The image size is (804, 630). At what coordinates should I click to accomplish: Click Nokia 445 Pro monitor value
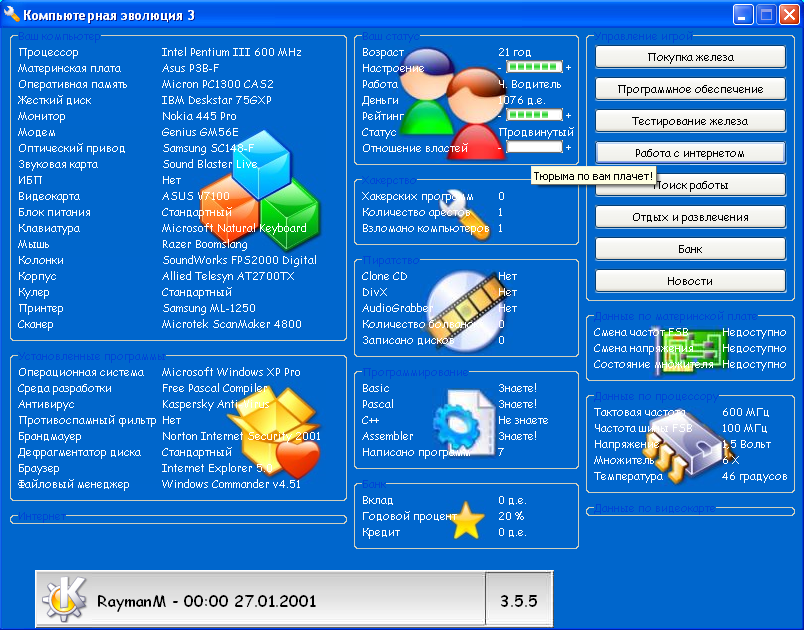[199, 116]
